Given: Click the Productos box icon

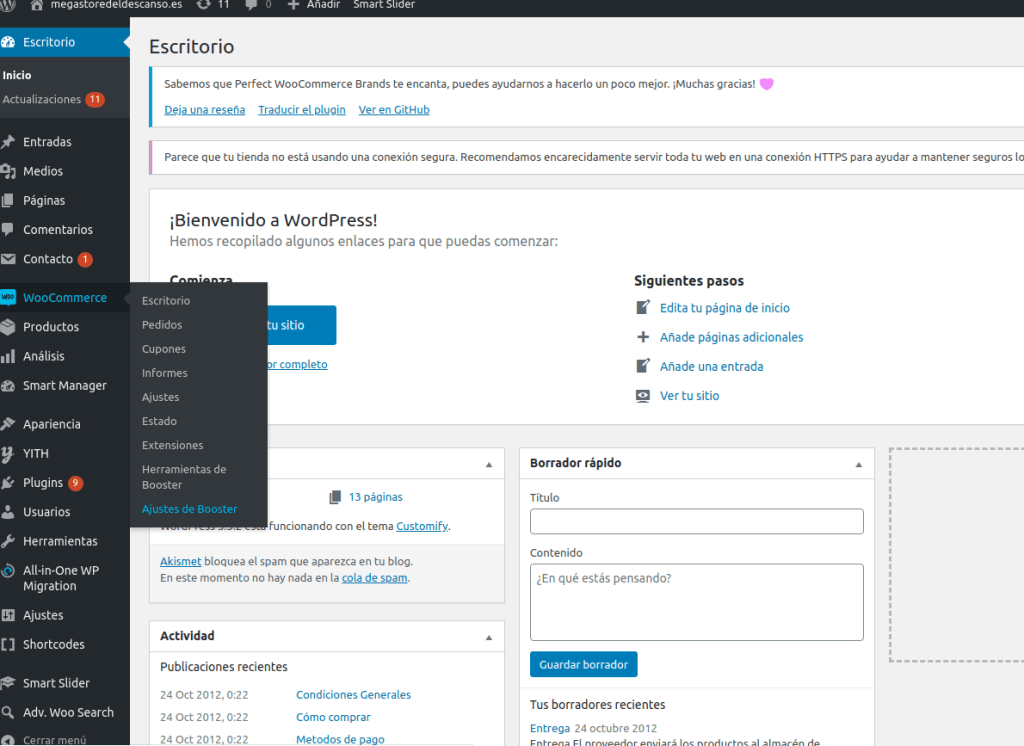Looking at the screenshot, I should [x=8, y=327].
